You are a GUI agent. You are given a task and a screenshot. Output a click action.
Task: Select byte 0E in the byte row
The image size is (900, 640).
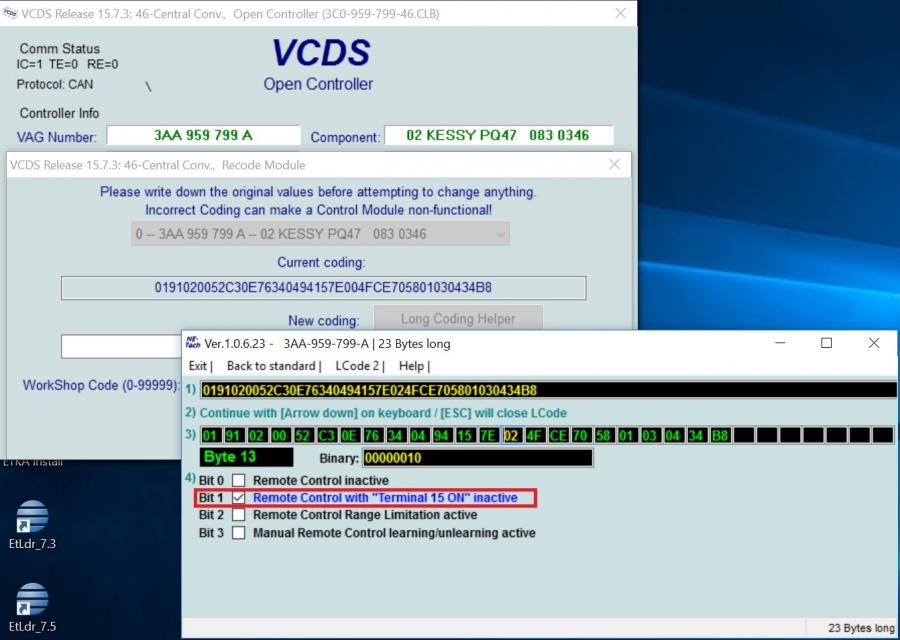click(349, 435)
